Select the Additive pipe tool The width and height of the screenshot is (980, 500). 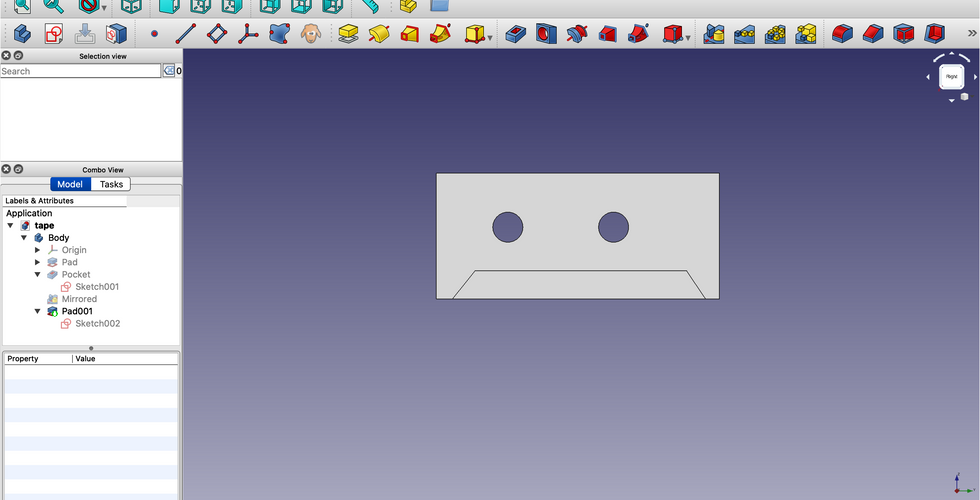[441, 33]
